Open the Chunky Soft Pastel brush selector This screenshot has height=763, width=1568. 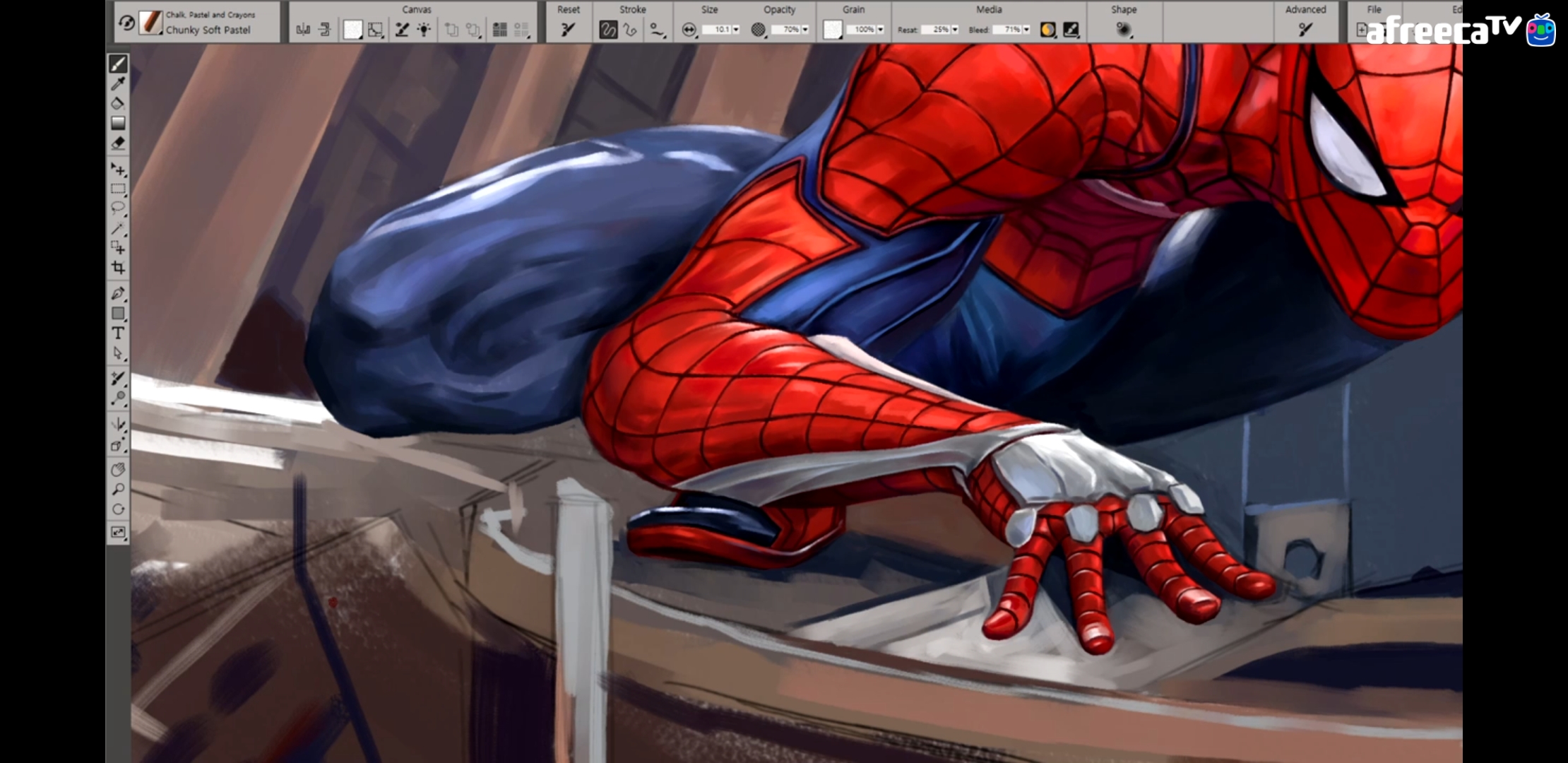click(150, 23)
